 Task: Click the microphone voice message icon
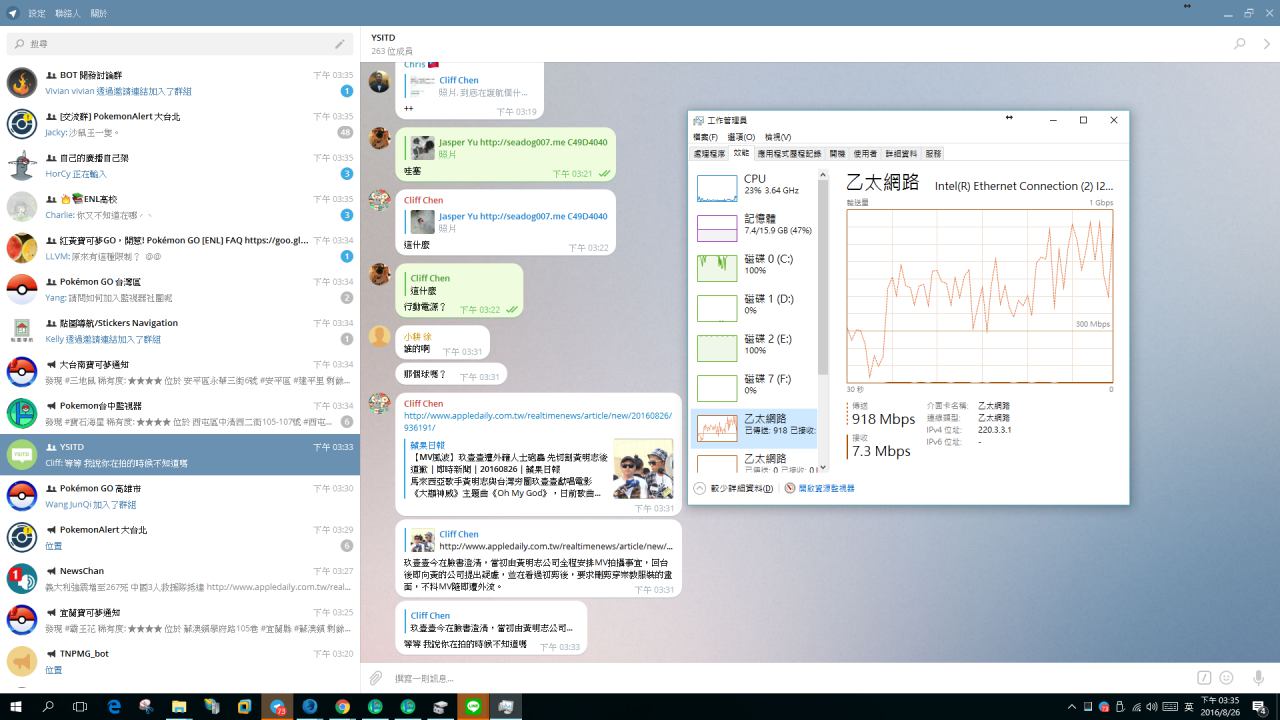[1258, 678]
